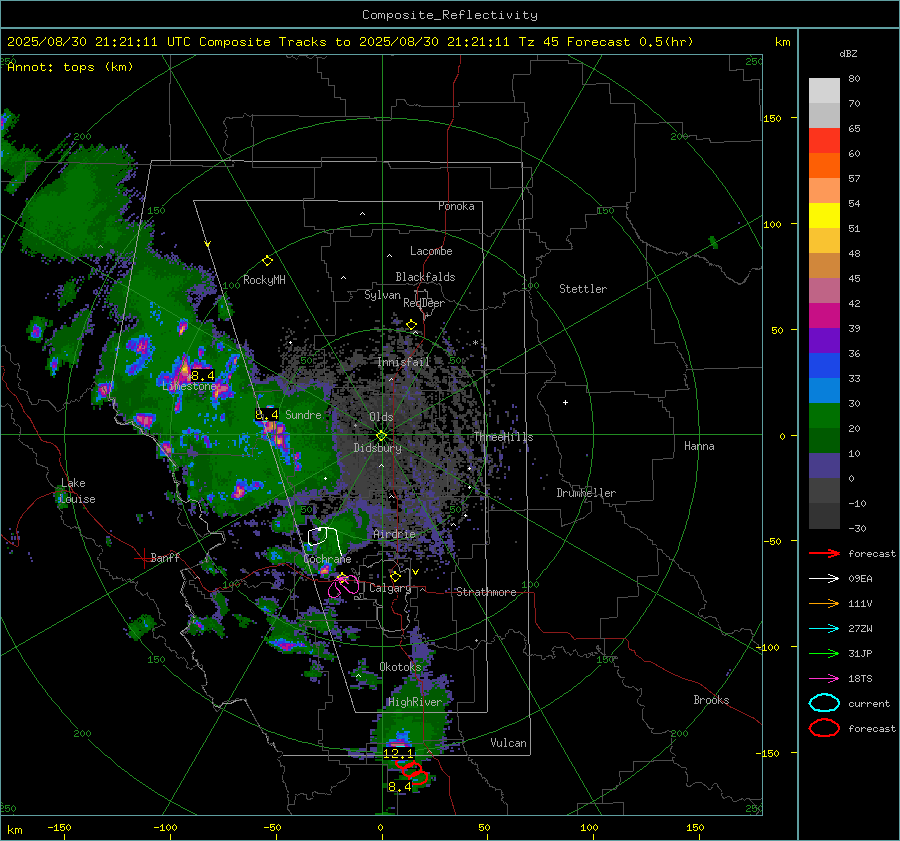The height and width of the screenshot is (841, 900).
Task: Click the red forecast arrow in legend
Action: tap(824, 553)
